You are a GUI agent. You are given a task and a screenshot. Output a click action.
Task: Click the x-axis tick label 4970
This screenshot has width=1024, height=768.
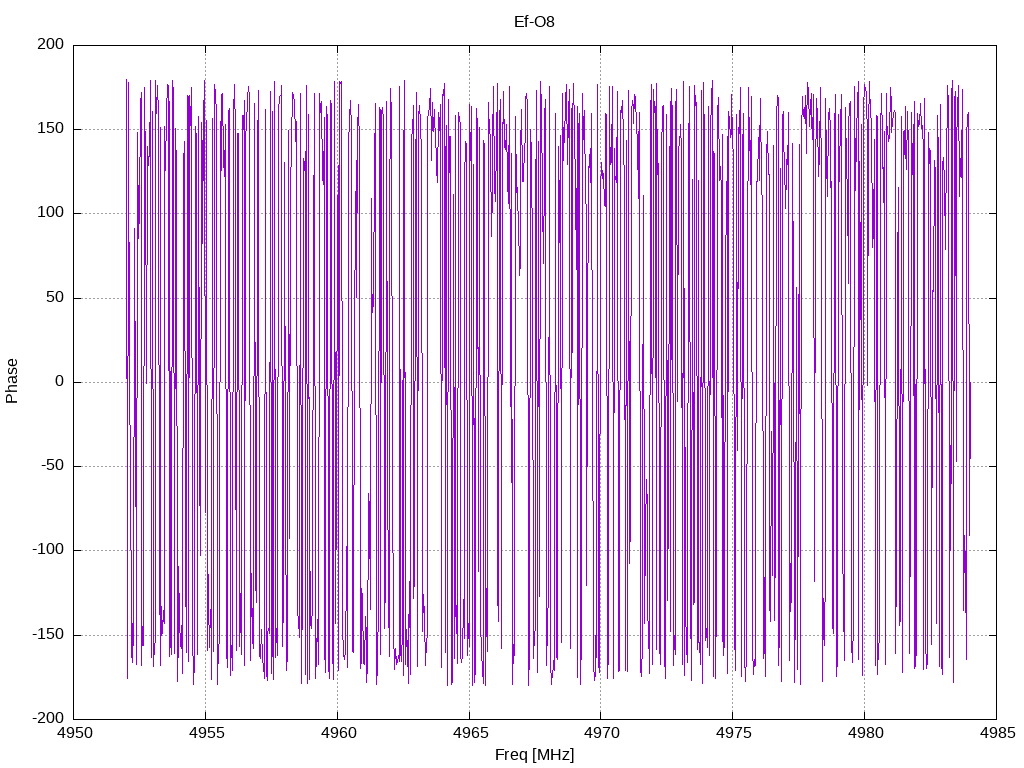click(601, 733)
